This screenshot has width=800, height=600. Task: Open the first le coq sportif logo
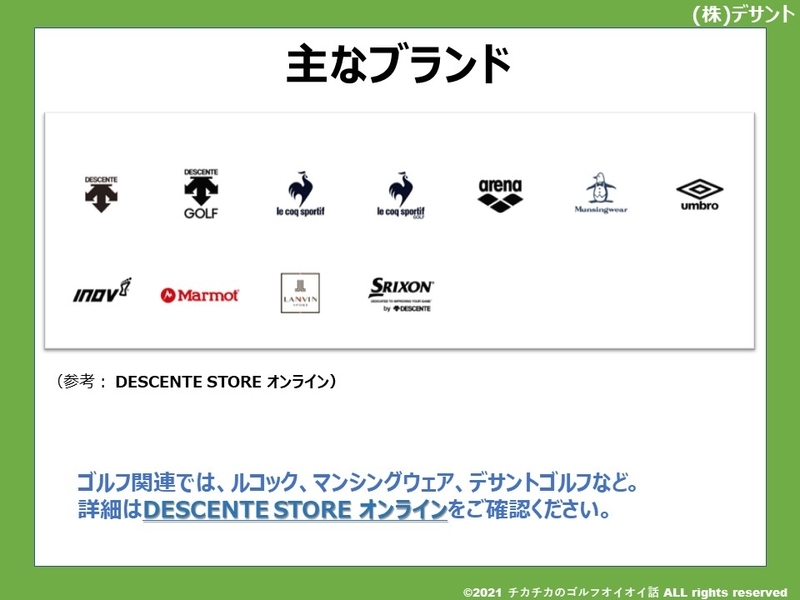tap(301, 194)
